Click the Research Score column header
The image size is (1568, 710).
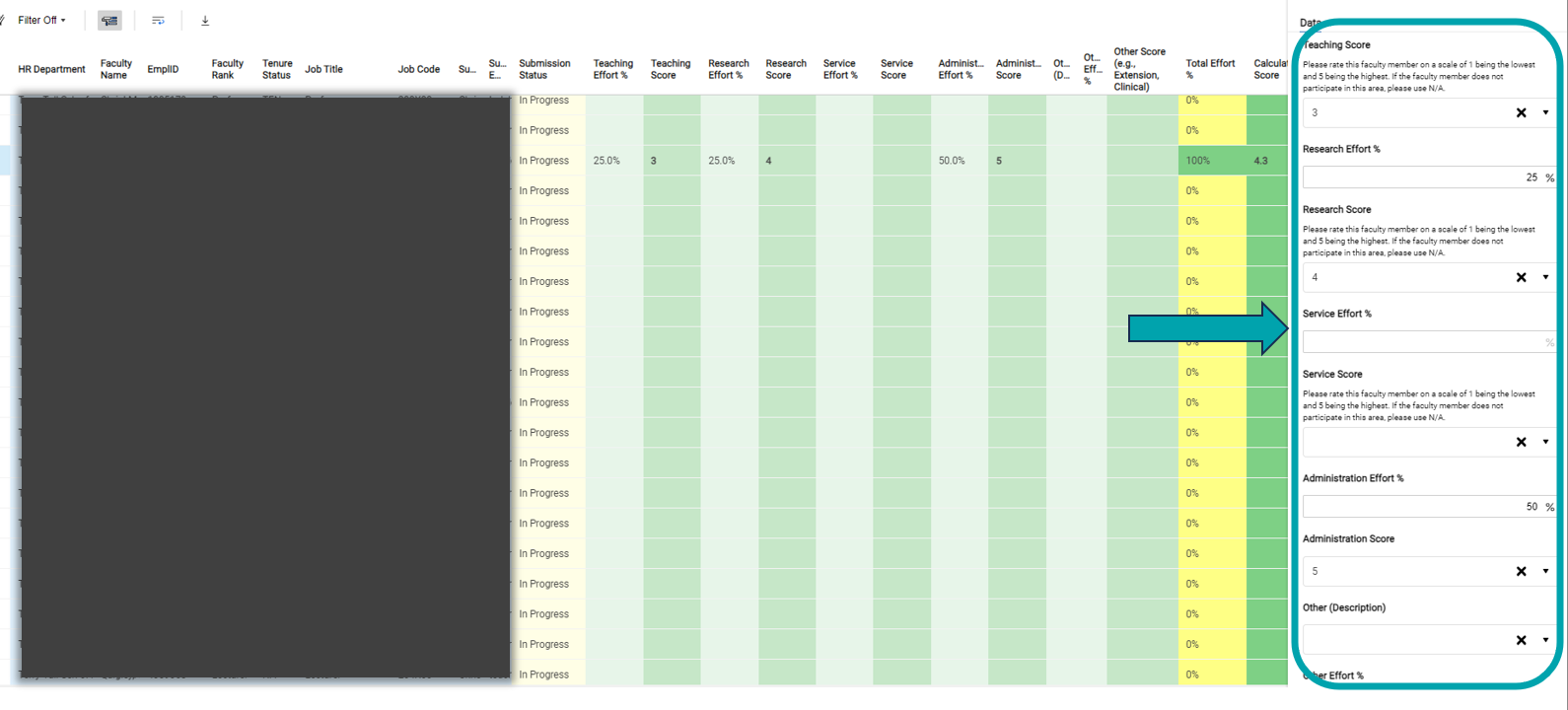click(x=786, y=69)
